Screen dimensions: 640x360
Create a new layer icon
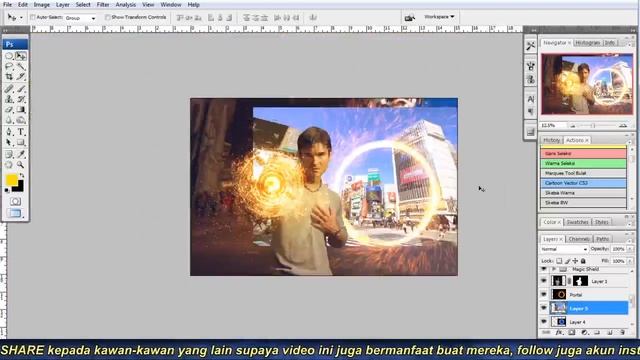click(x=610, y=333)
